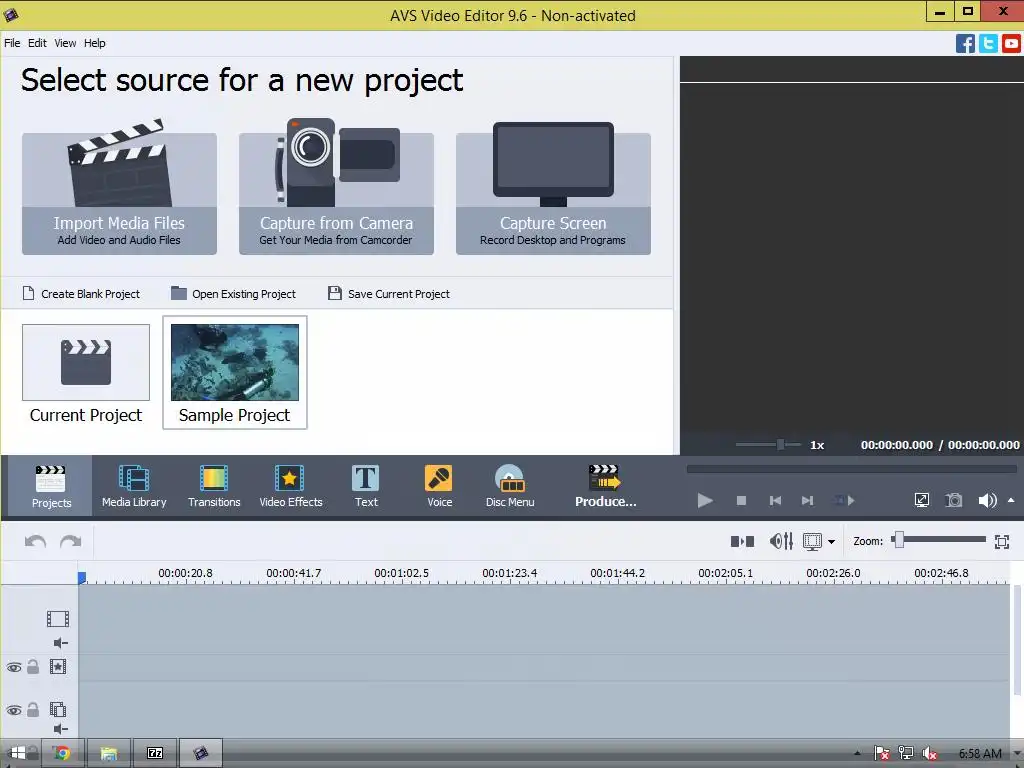Open the Edit menu

[37, 43]
